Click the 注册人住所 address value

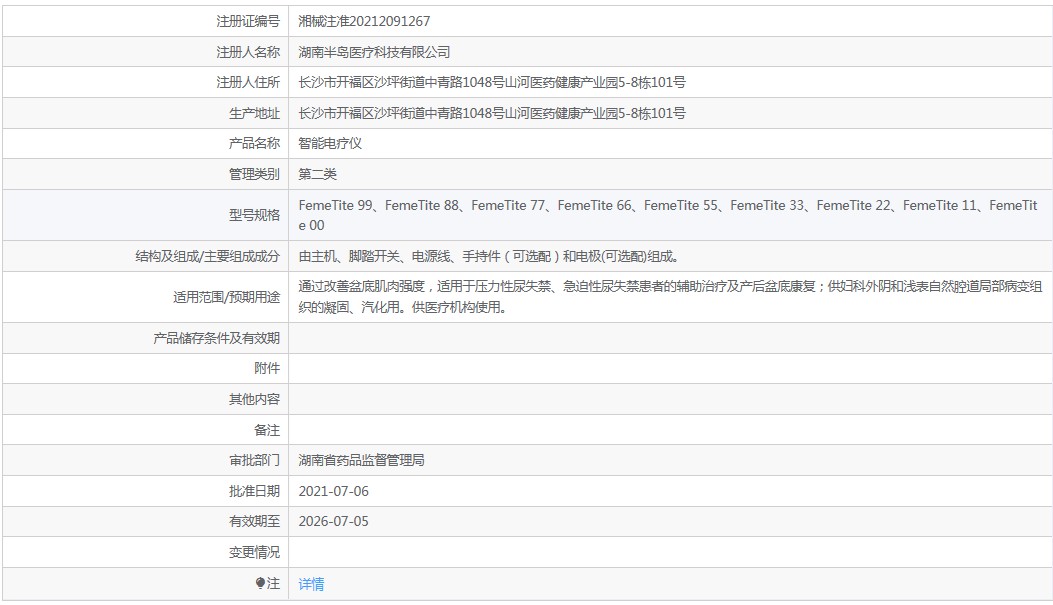pos(492,83)
